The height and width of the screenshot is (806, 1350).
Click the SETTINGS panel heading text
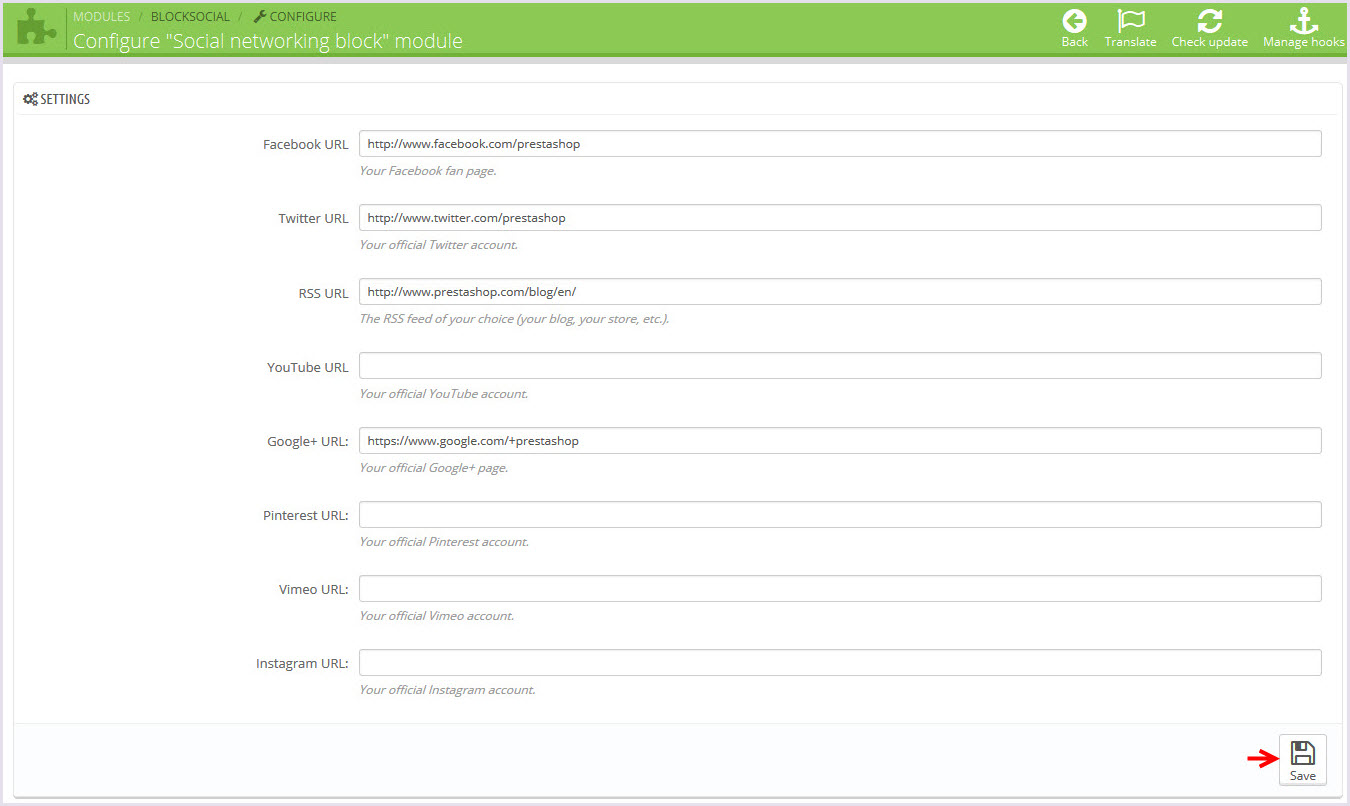coord(65,99)
